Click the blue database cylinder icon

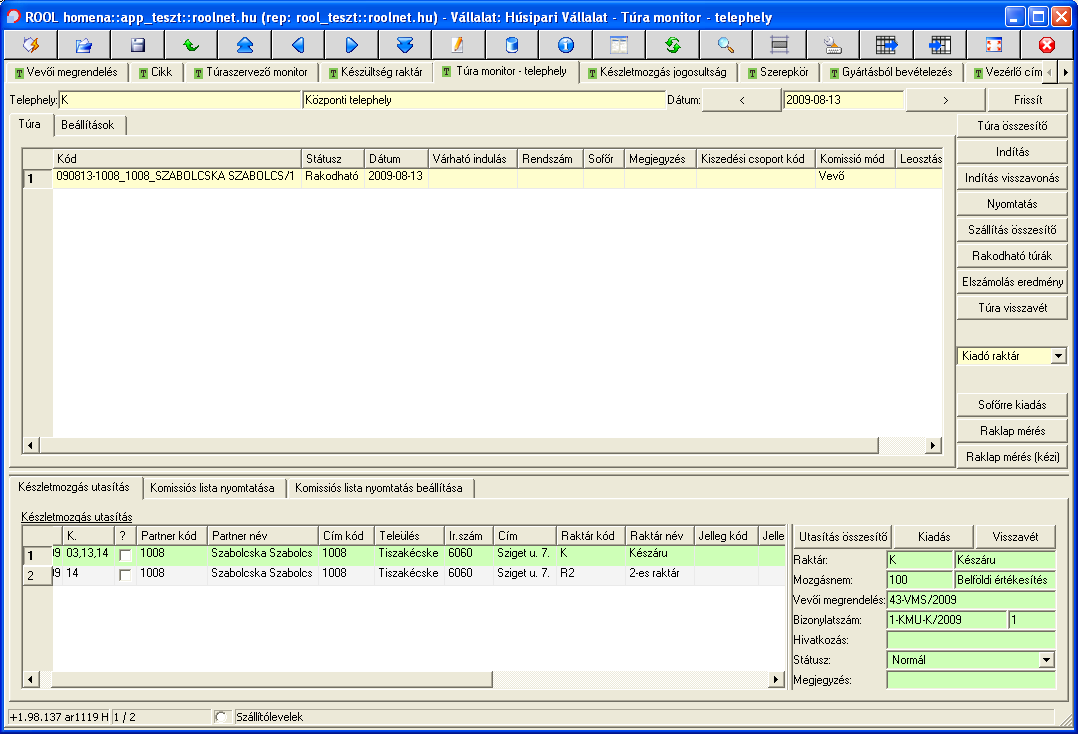click(512, 45)
